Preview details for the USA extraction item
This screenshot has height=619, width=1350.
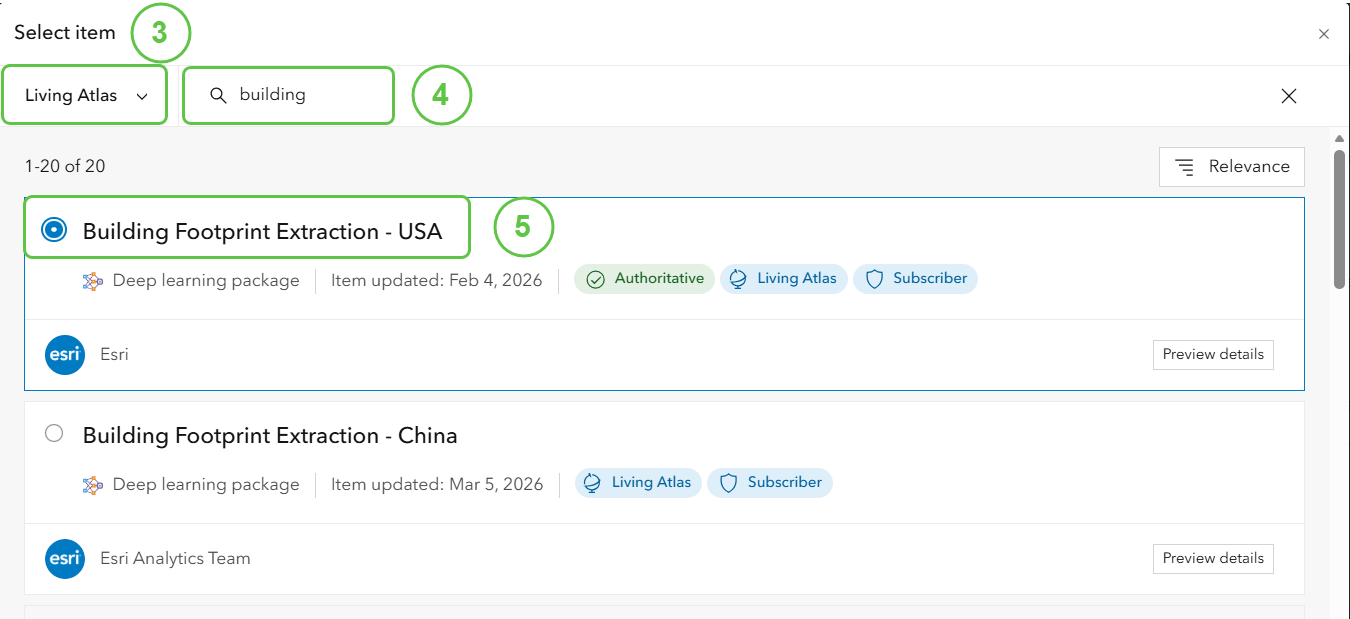(x=1213, y=355)
